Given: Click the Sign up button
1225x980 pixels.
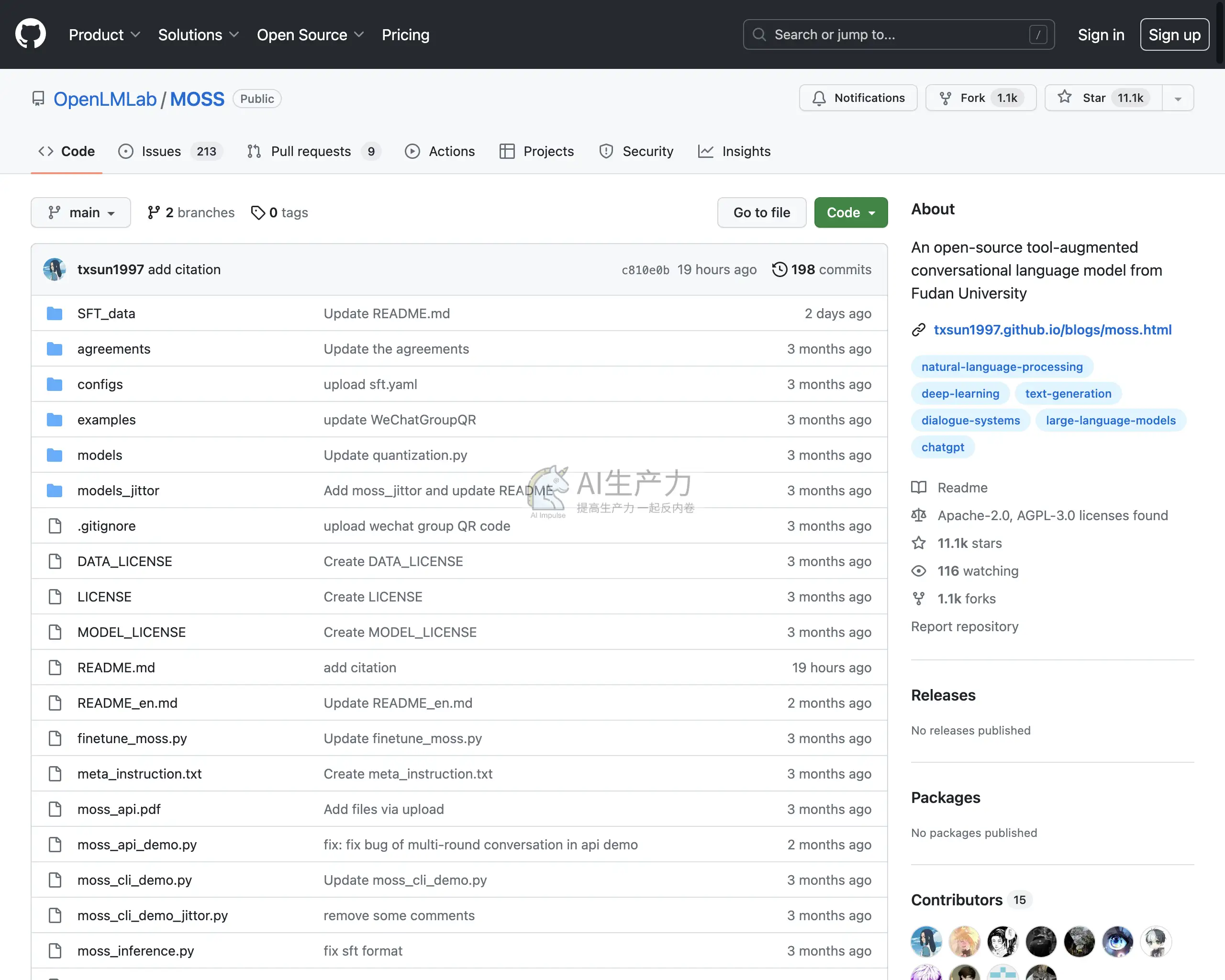Looking at the screenshot, I should coord(1174,34).
